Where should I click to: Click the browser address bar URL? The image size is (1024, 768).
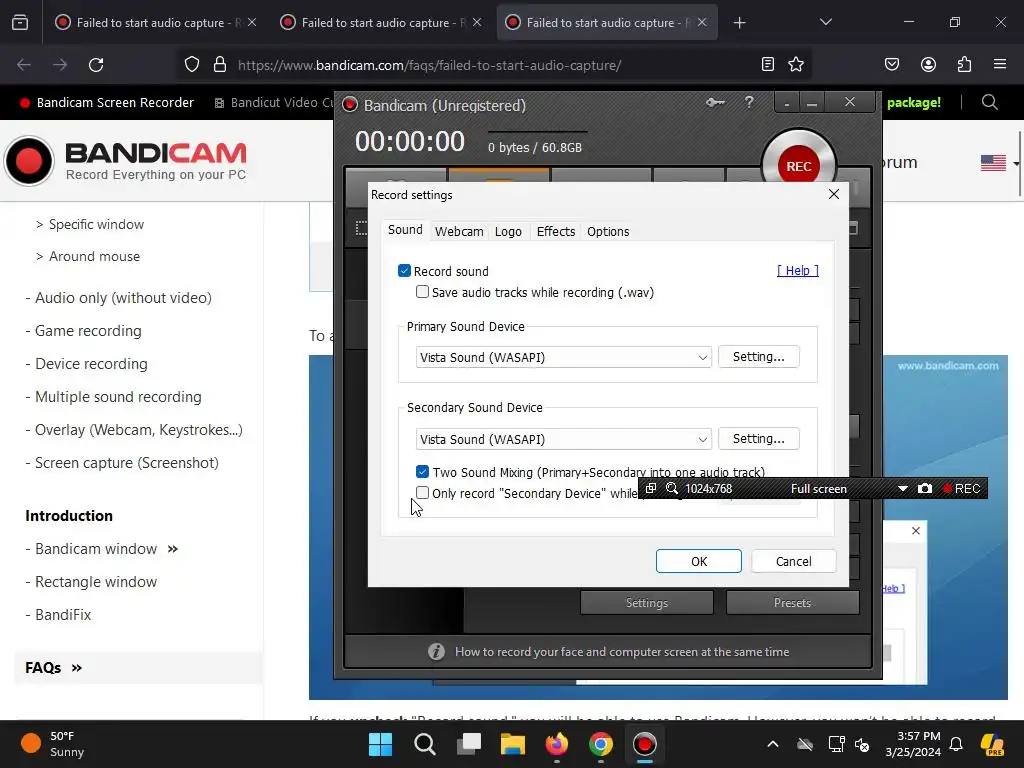[429, 65]
